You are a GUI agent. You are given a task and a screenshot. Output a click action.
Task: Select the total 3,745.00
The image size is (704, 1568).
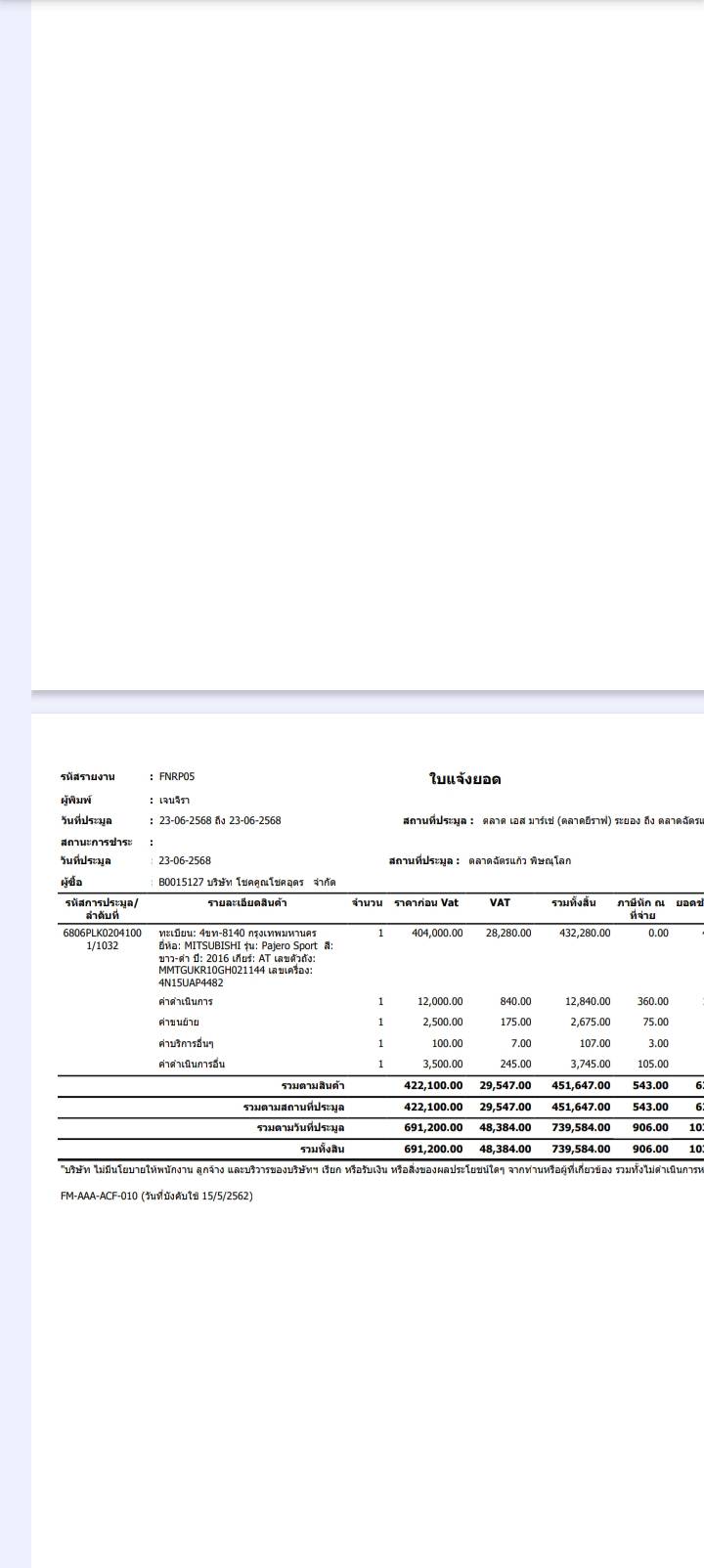click(591, 1065)
